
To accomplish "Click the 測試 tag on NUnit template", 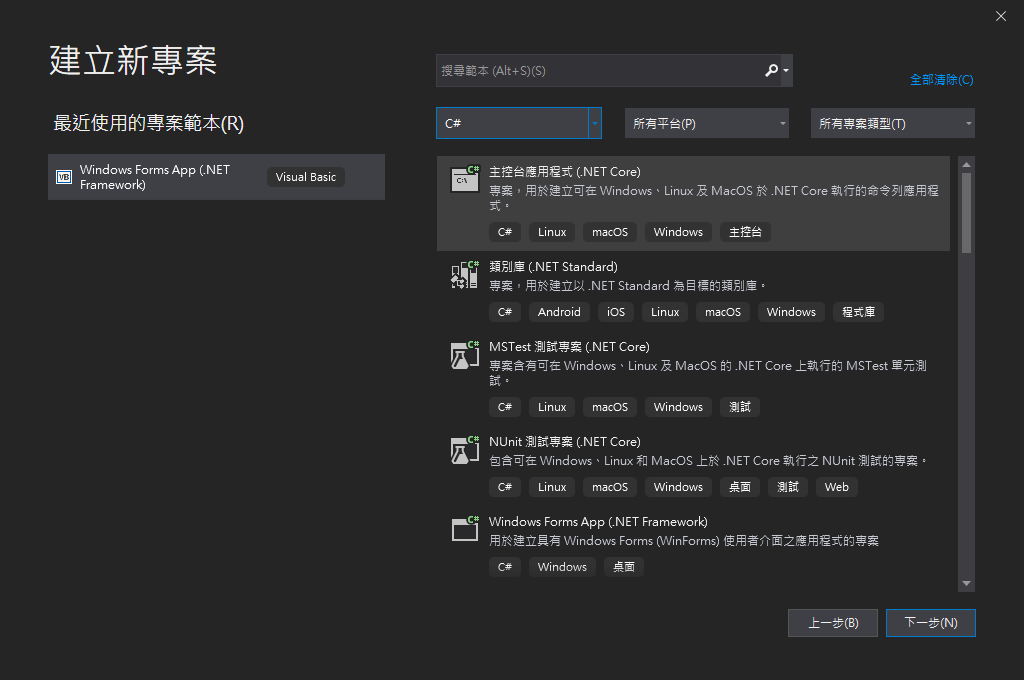I will [x=788, y=487].
